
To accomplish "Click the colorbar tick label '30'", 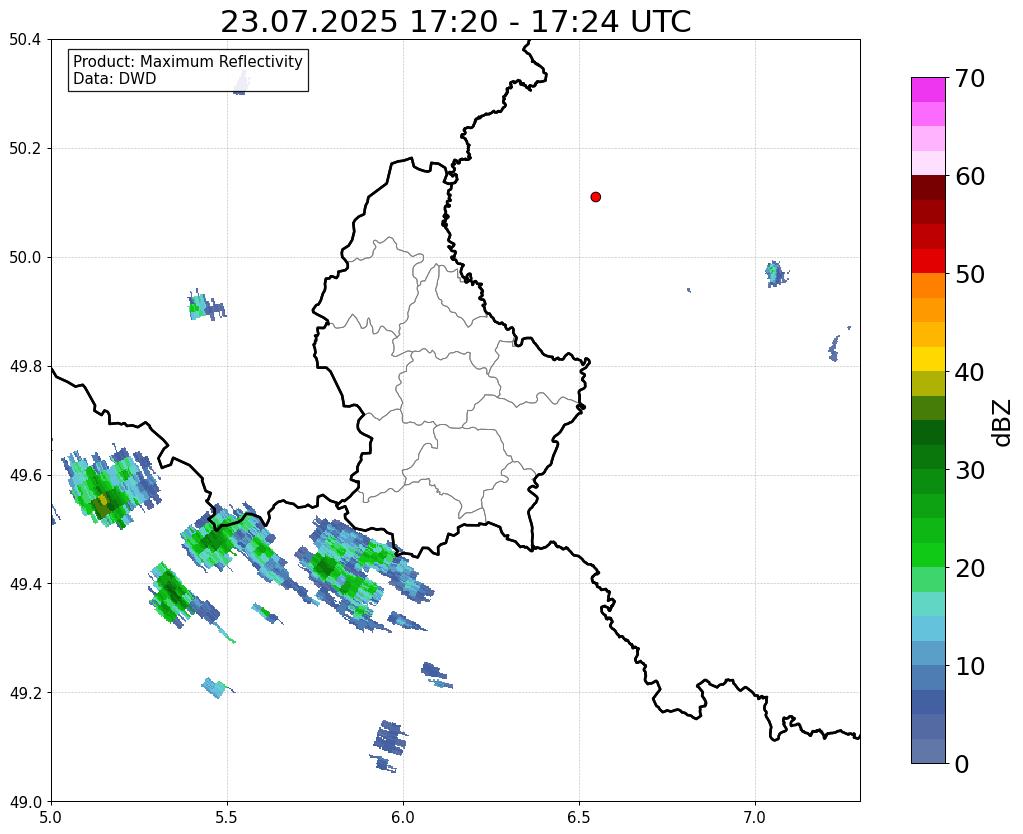I will [x=970, y=470].
